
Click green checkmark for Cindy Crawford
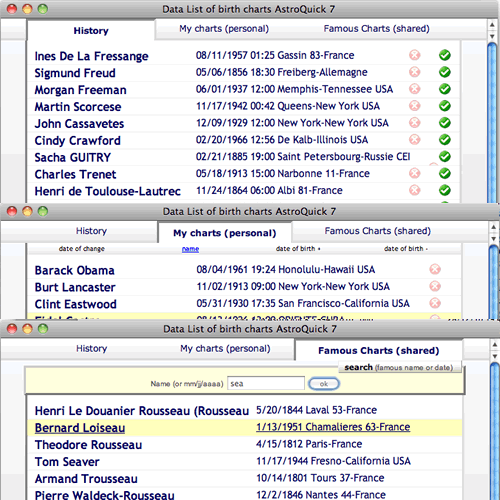445,140
